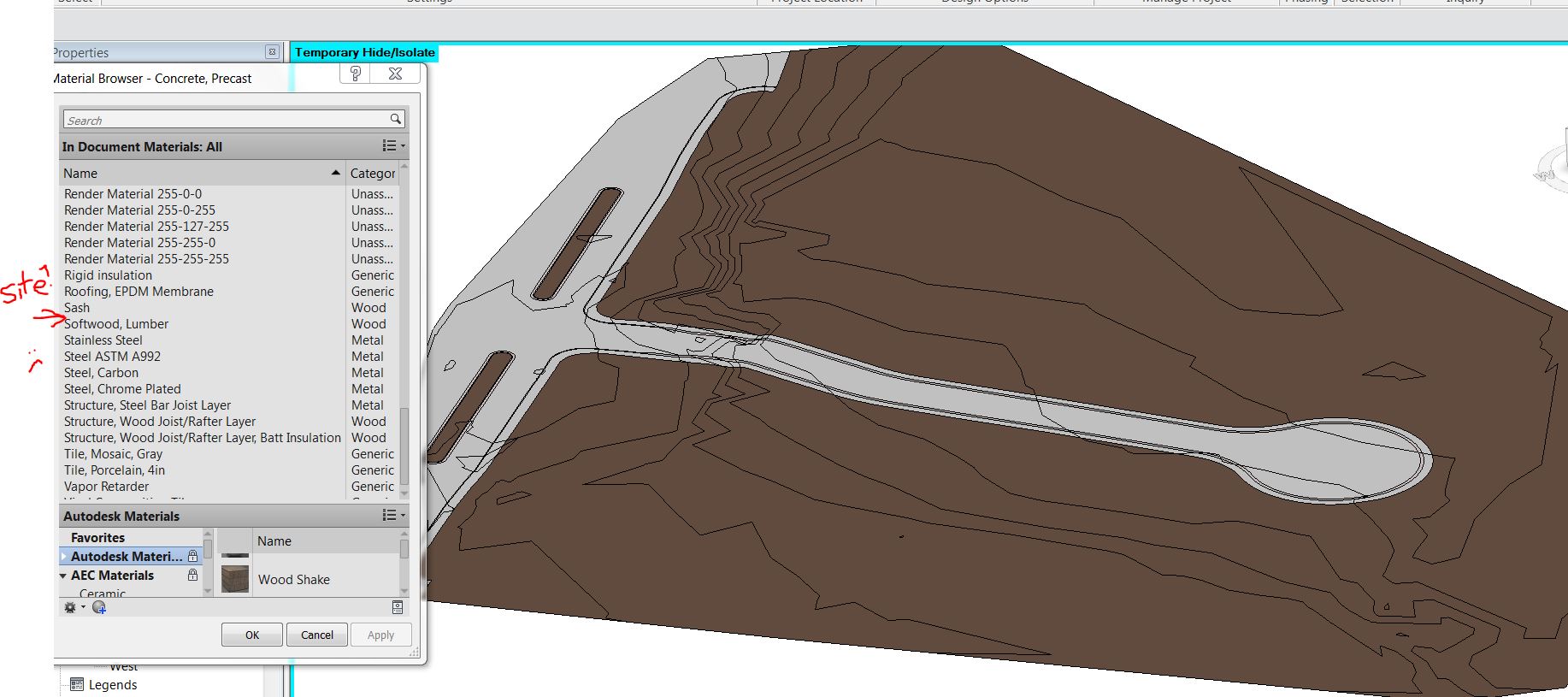Click the Apply button
Viewport: 1568px width, 697px height.
381,635
